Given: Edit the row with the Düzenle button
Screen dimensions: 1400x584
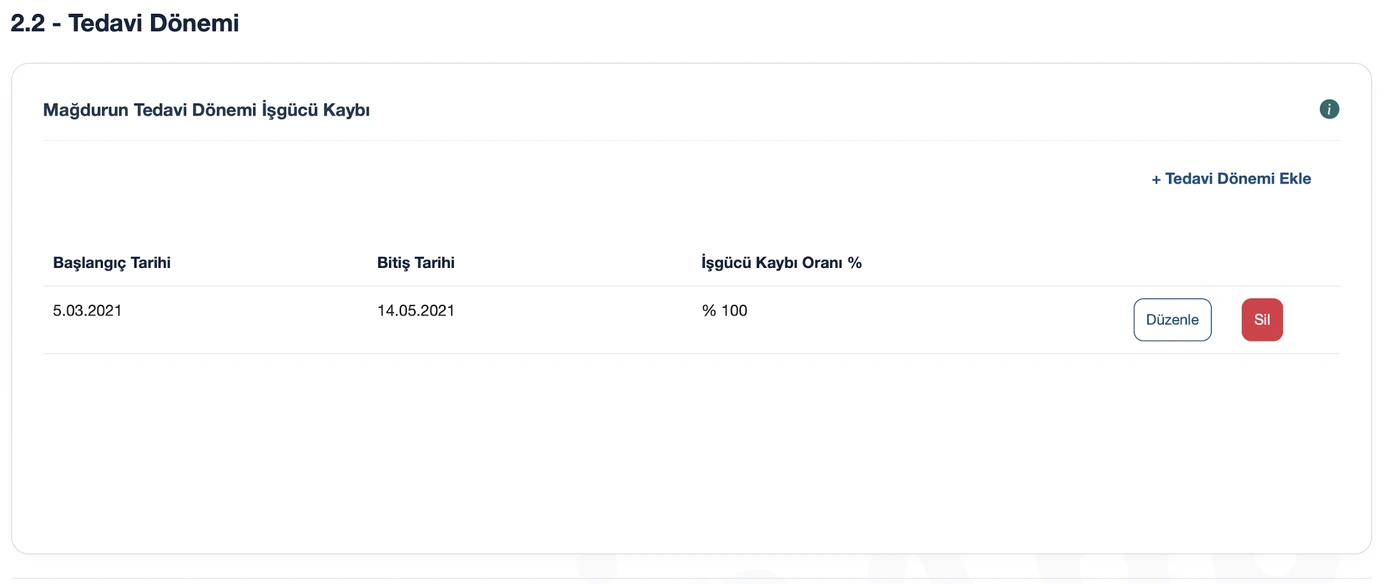Looking at the screenshot, I should coord(1172,320).
